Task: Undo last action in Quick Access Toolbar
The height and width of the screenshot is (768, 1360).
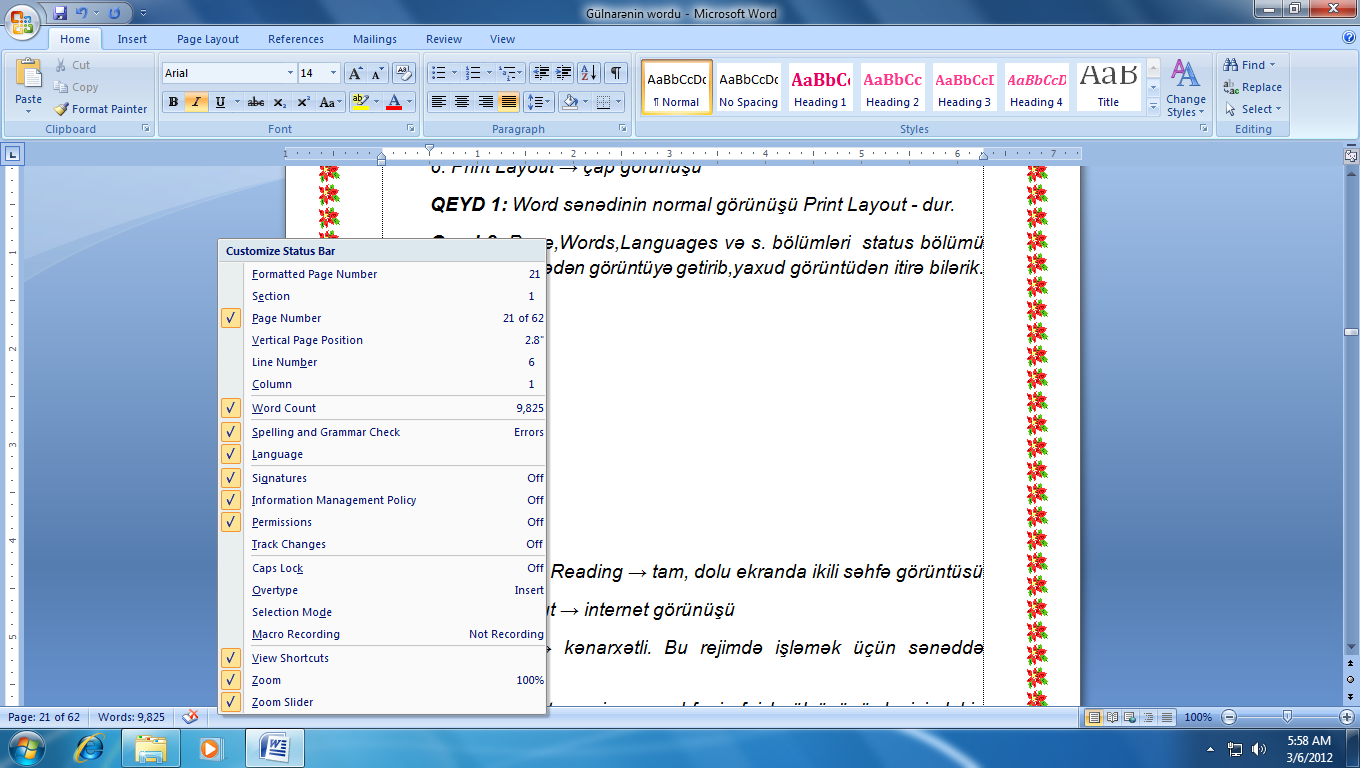Action: click(82, 14)
